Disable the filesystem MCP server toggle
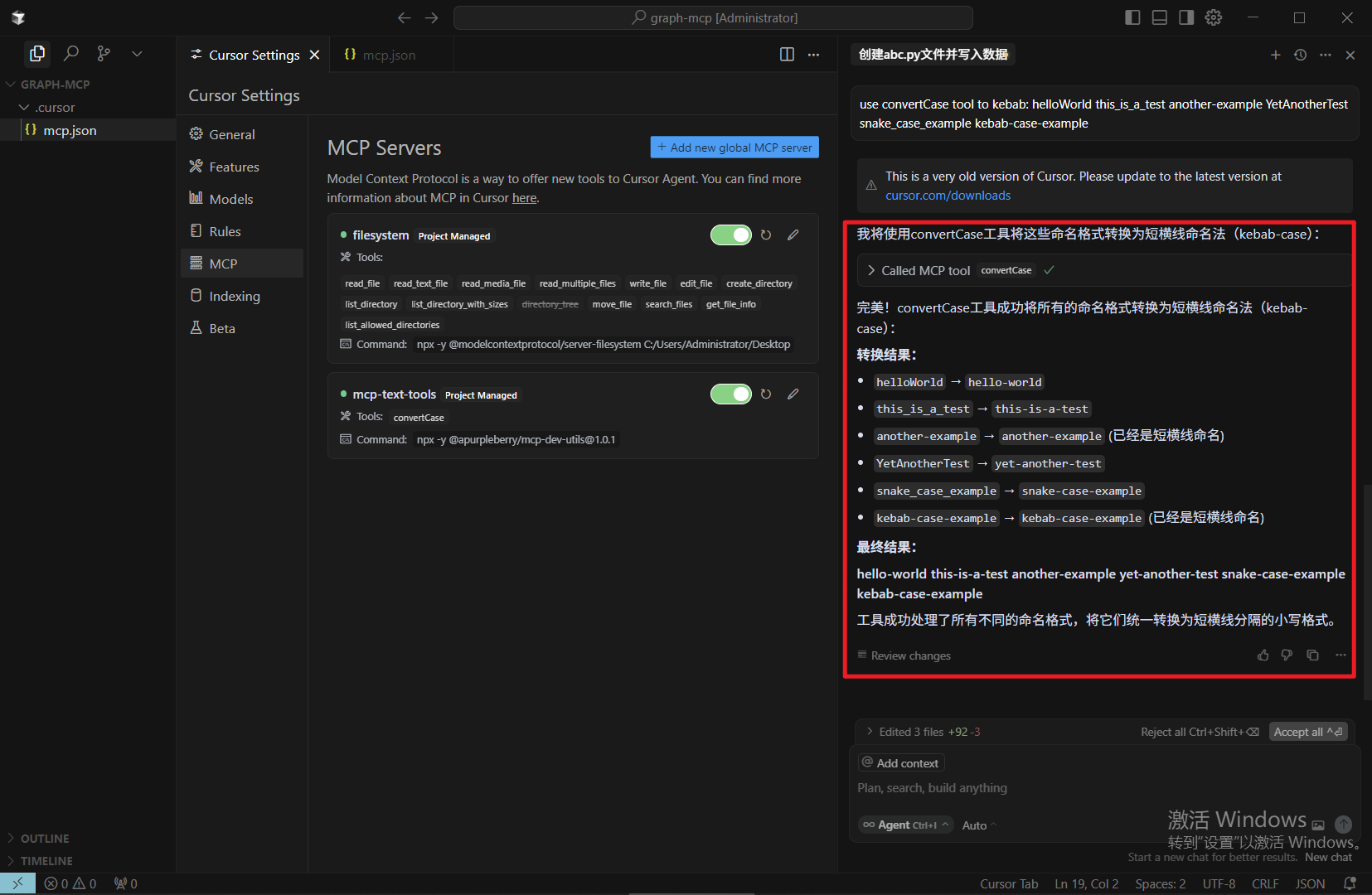The image size is (1372, 895). [731, 235]
